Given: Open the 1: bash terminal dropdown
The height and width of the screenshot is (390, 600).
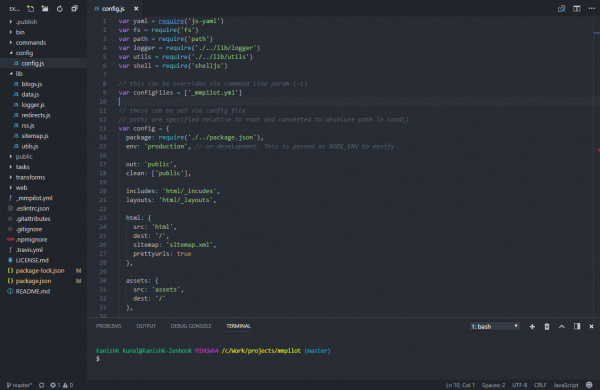Looking at the screenshot, I should [x=494, y=326].
